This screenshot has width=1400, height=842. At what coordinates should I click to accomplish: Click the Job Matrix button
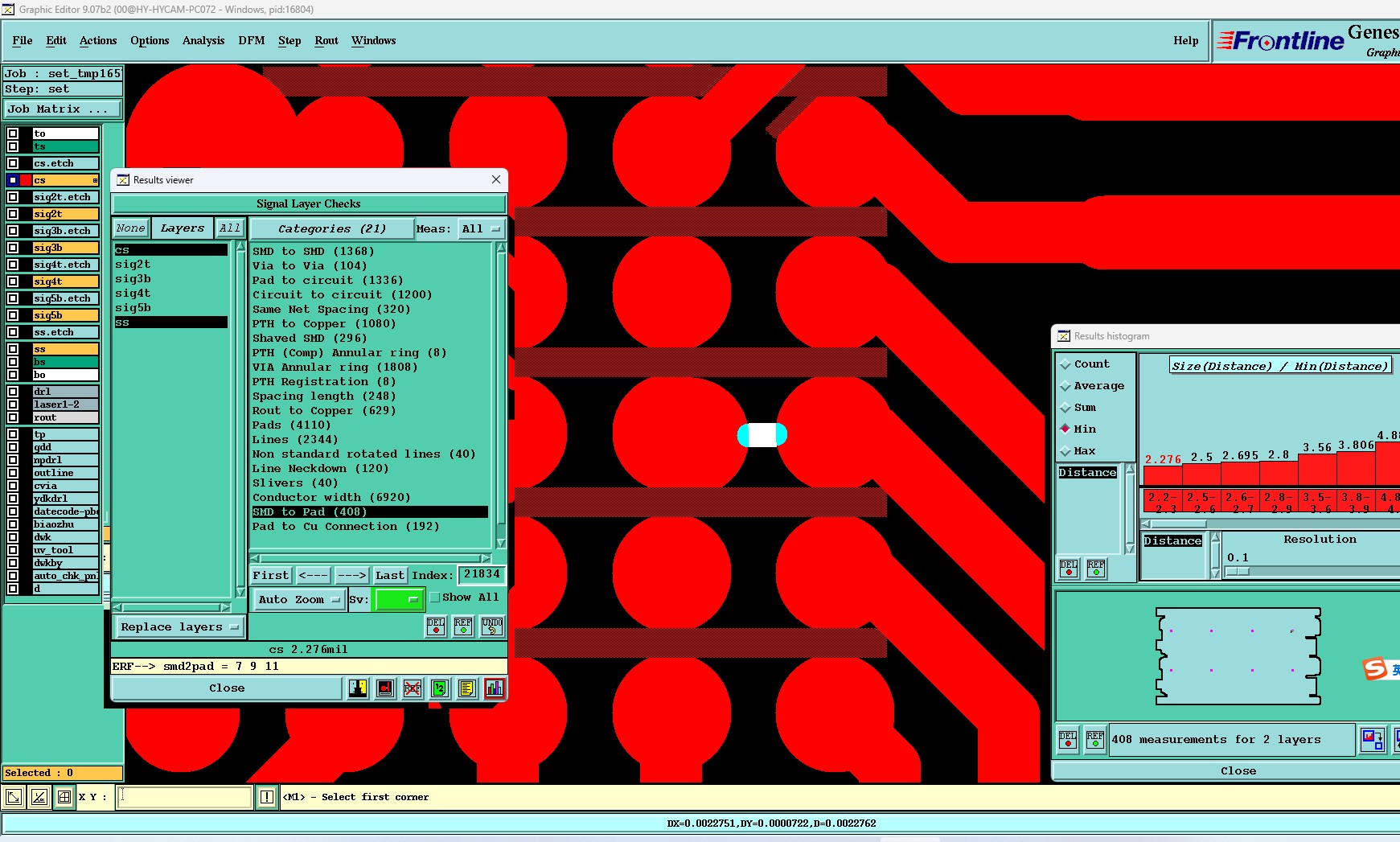coord(63,109)
